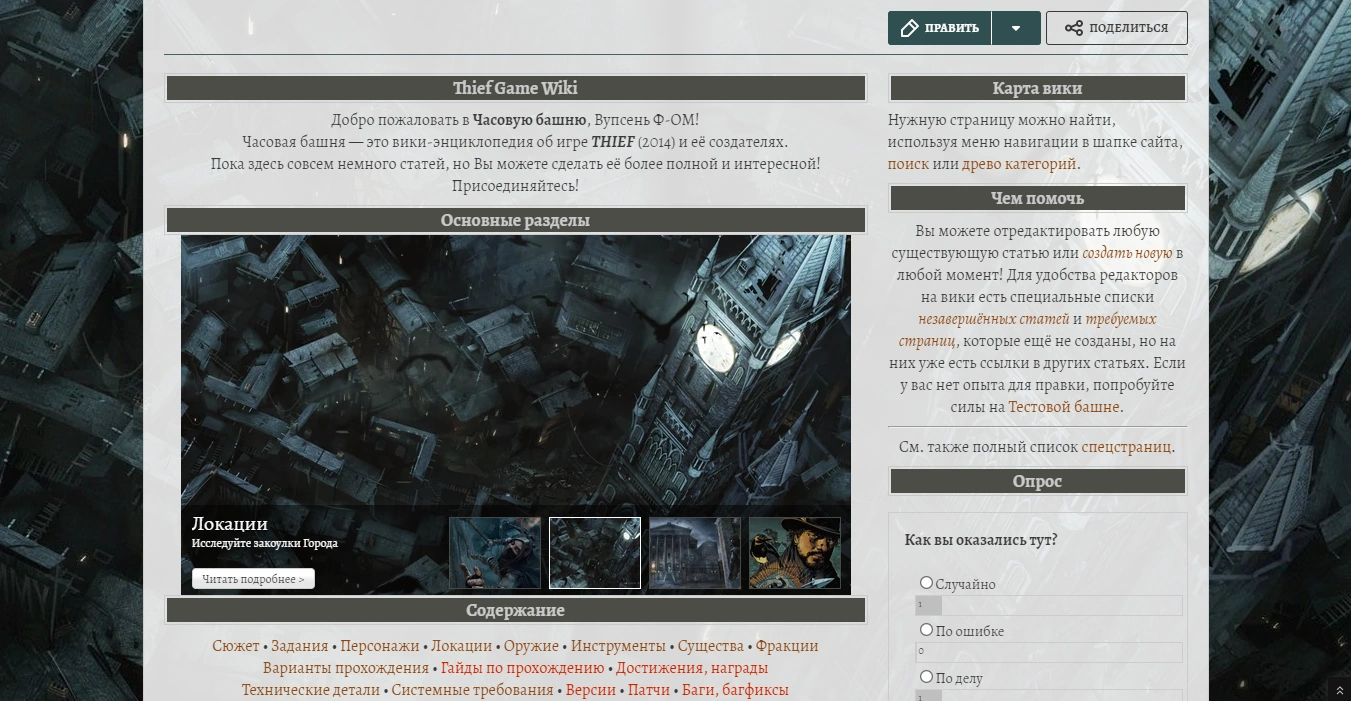
Task: Select the По ошибке poll option
Action: click(926, 630)
